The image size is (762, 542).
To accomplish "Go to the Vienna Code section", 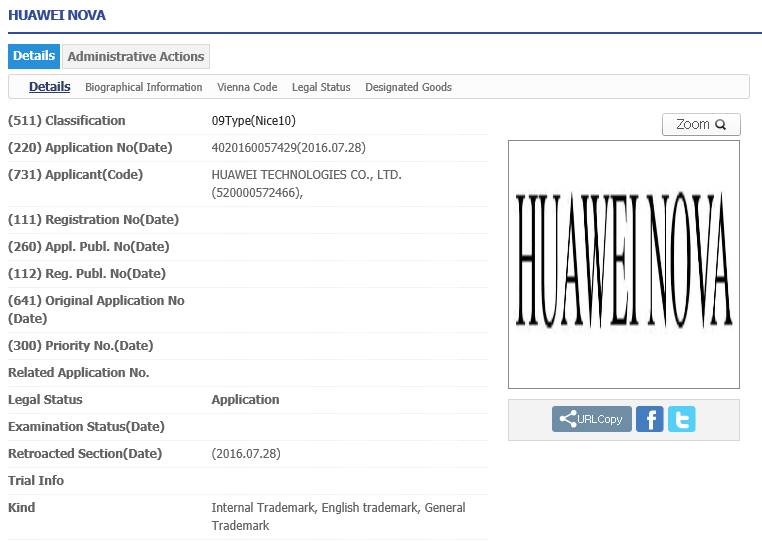I will (247, 87).
